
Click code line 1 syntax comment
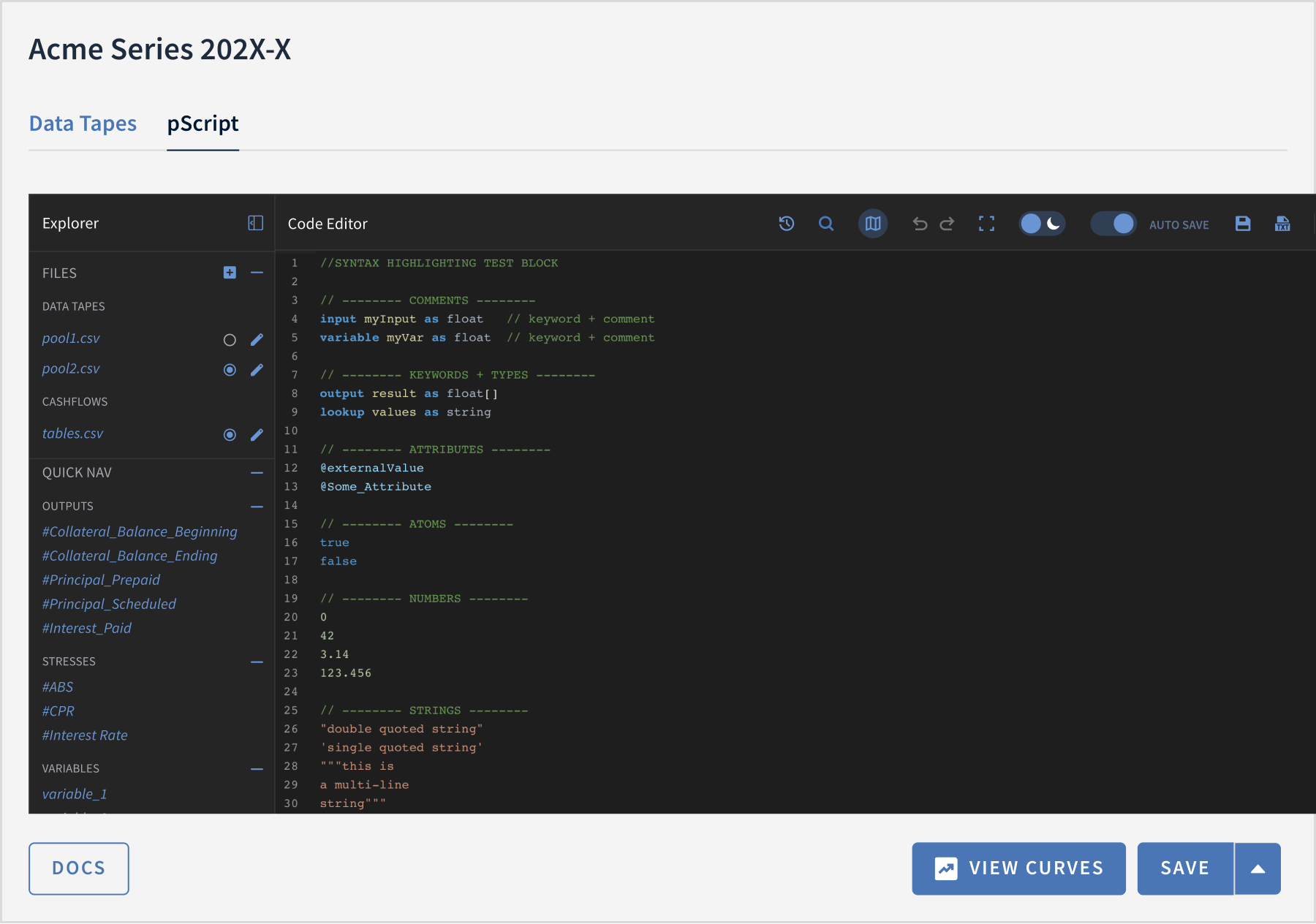coord(439,263)
